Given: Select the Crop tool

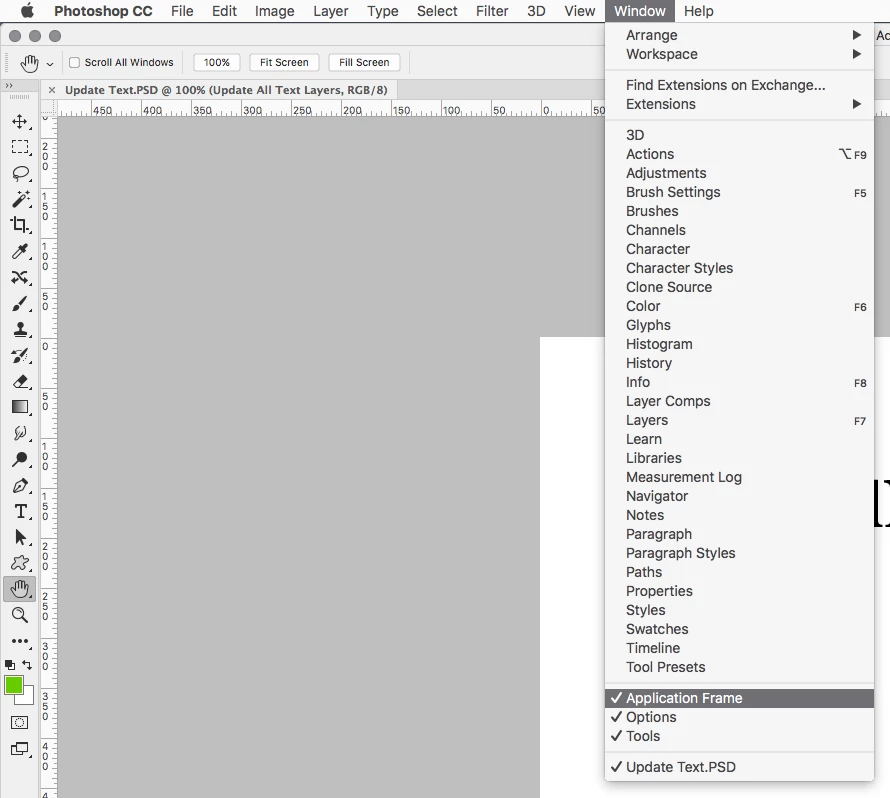Looking at the screenshot, I should [20, 225].
